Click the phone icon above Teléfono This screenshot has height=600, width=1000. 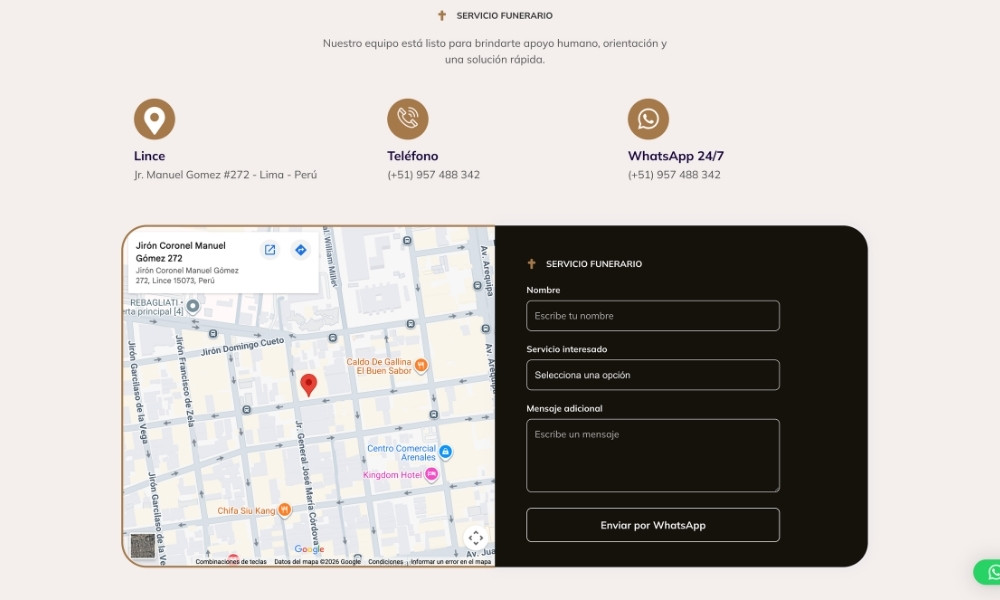pos(408,119)
